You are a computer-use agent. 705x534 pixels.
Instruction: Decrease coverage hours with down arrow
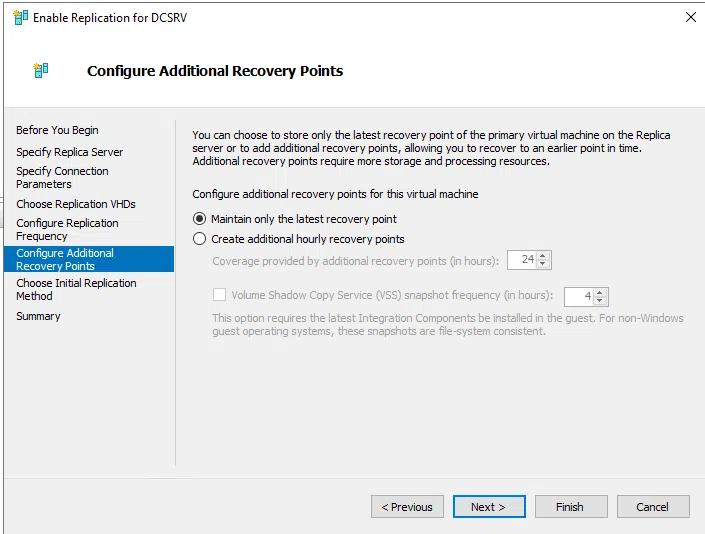tap(543, 265)
